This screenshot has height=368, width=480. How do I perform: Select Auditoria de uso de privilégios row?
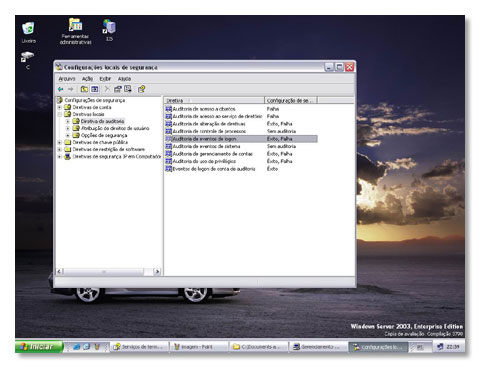(x=241, y=161)
